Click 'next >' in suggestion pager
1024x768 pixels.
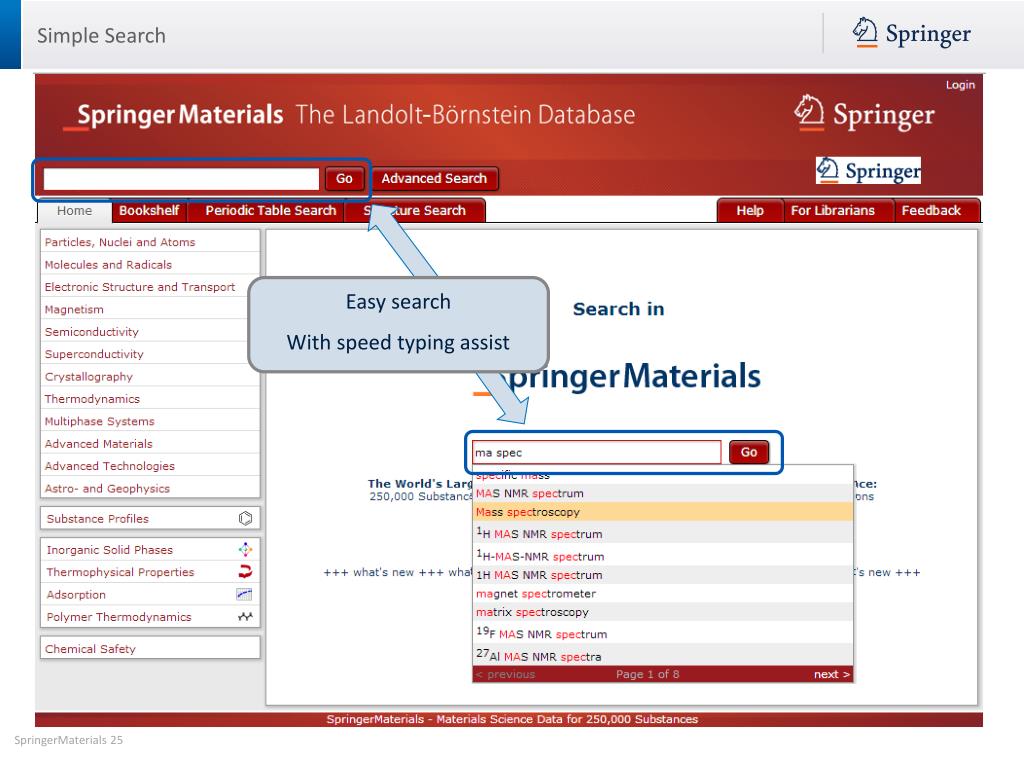click(x=831, y=674)
